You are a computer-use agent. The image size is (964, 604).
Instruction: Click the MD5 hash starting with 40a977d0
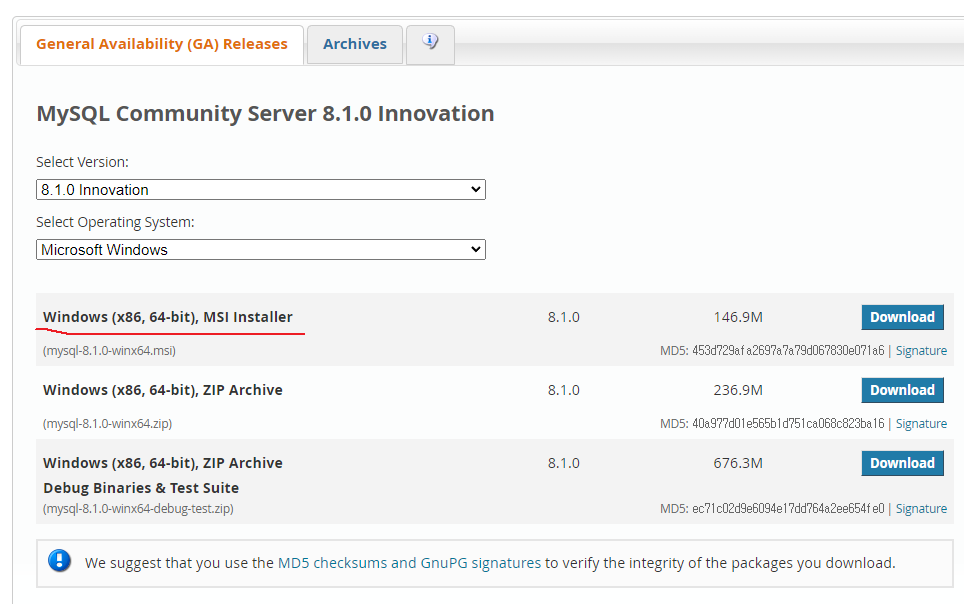(x=788, y=424)
